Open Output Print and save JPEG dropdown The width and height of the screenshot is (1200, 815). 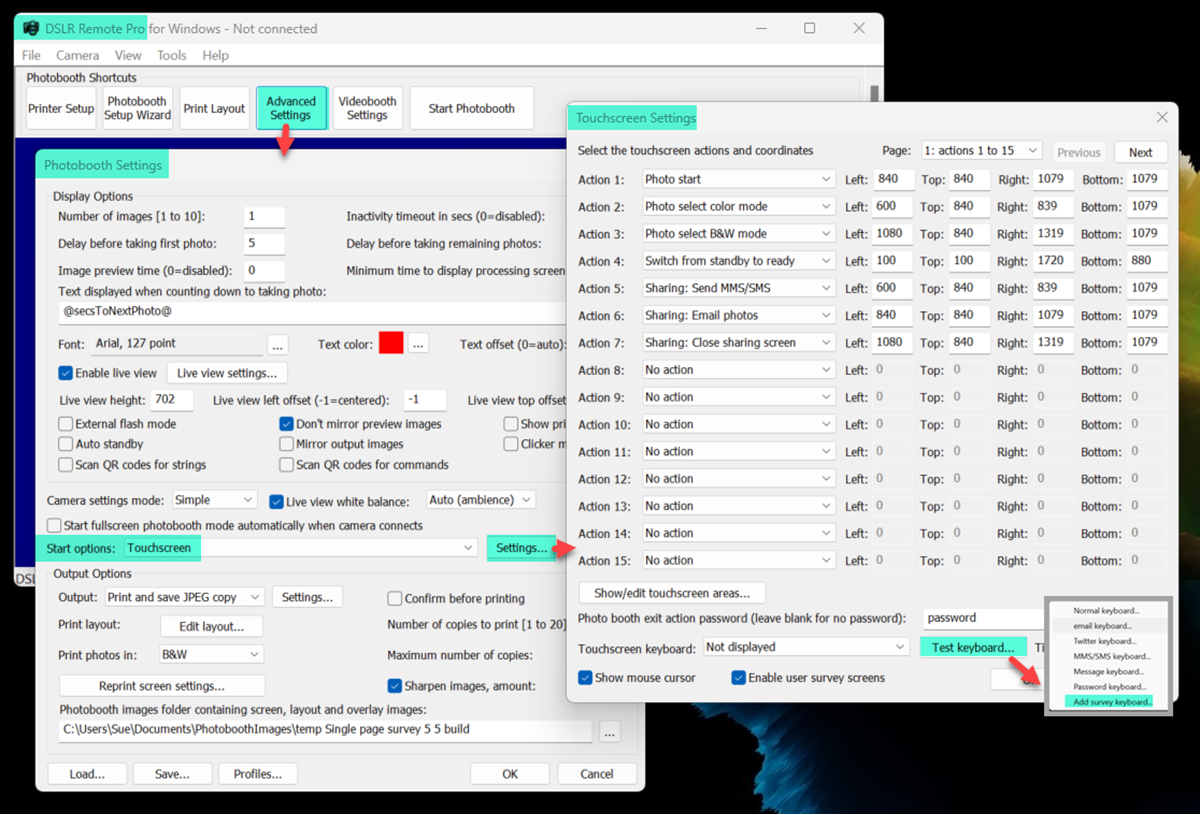pos(184,597)
